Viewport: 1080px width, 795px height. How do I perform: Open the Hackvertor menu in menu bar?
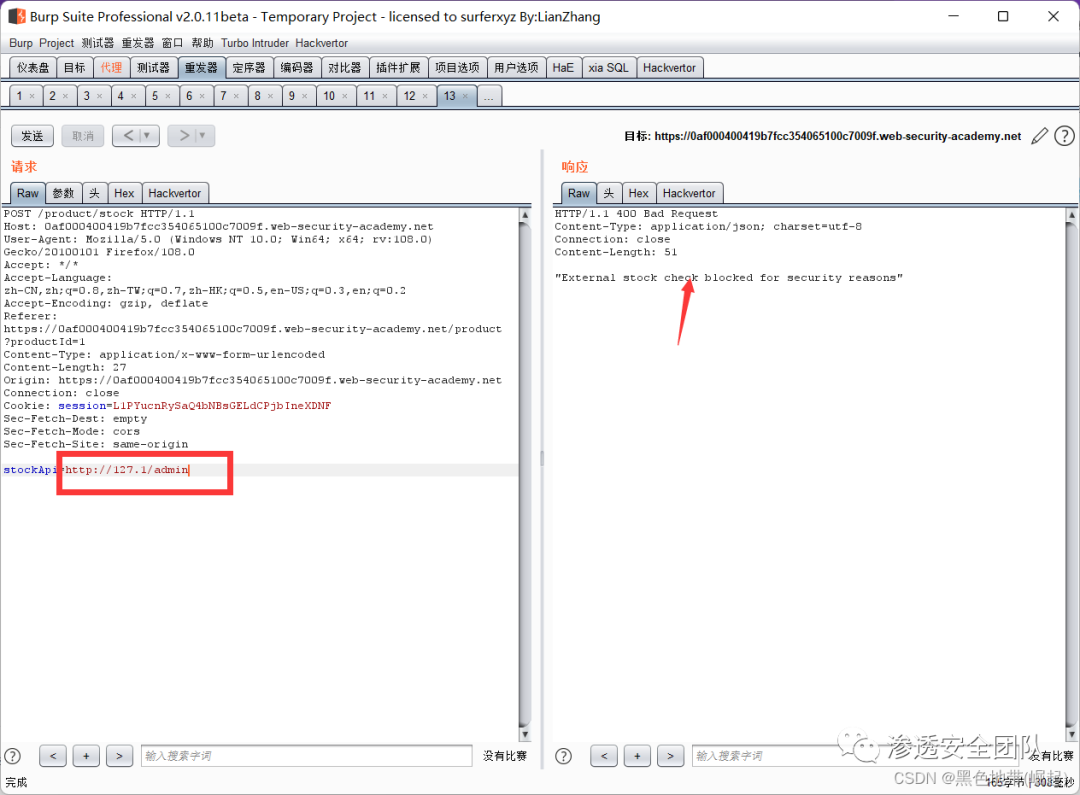322,43
